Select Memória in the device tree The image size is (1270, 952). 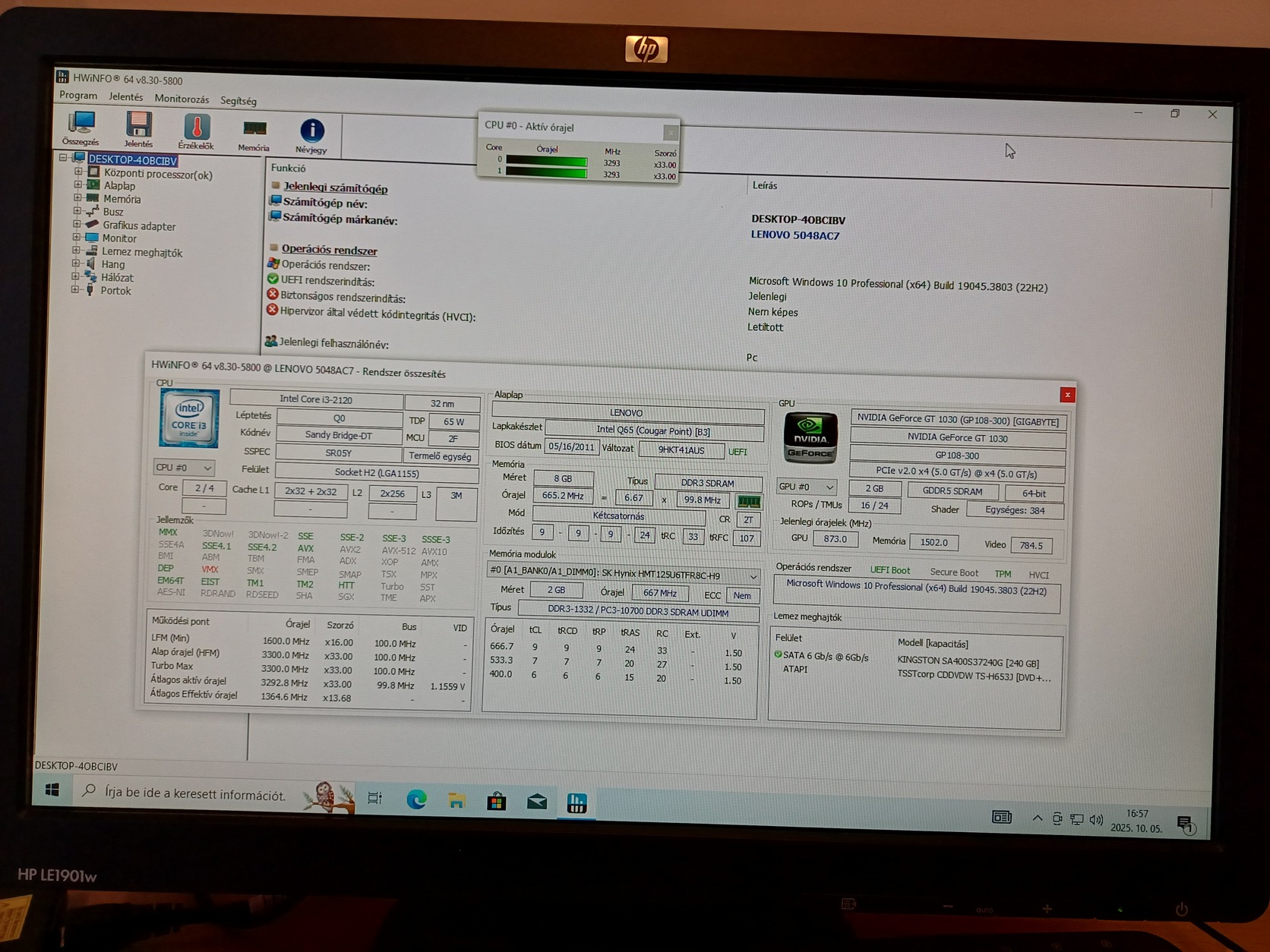122,199
